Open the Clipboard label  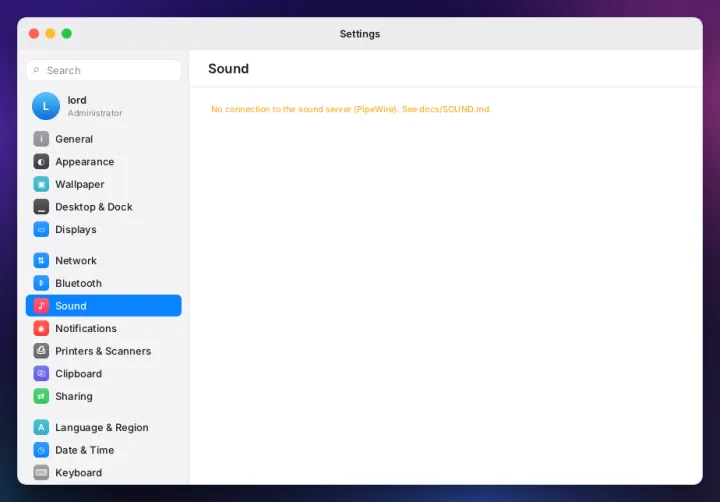pyautogui.click(x=79, y=373)
